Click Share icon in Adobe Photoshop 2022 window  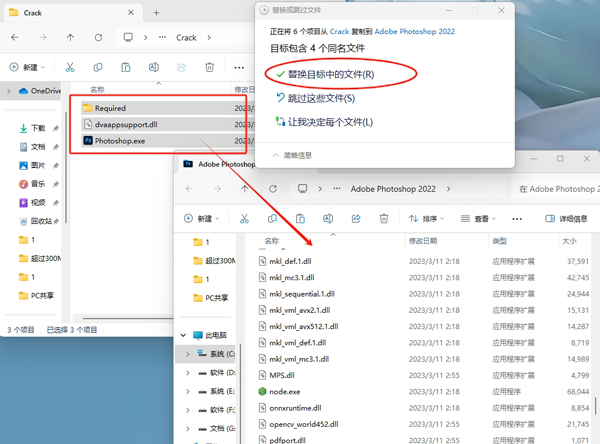pyautogui.click(x=356, y=219)
